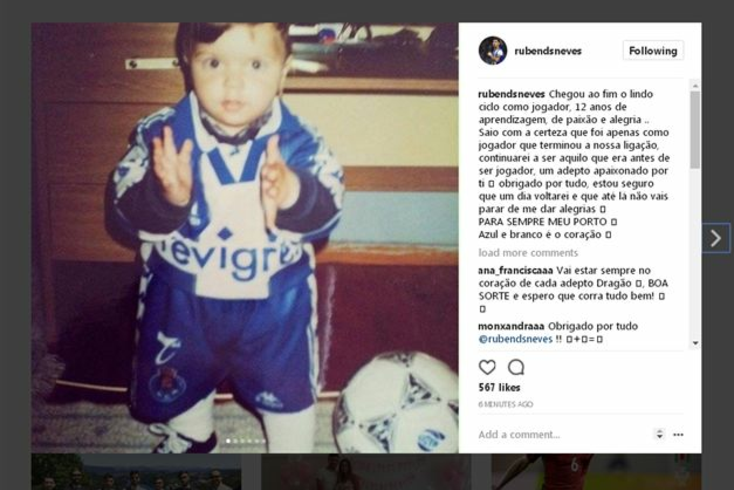Screen dimensions: 734x490
Task: Select the second carousel dot indicator
Action: point(235,441)
